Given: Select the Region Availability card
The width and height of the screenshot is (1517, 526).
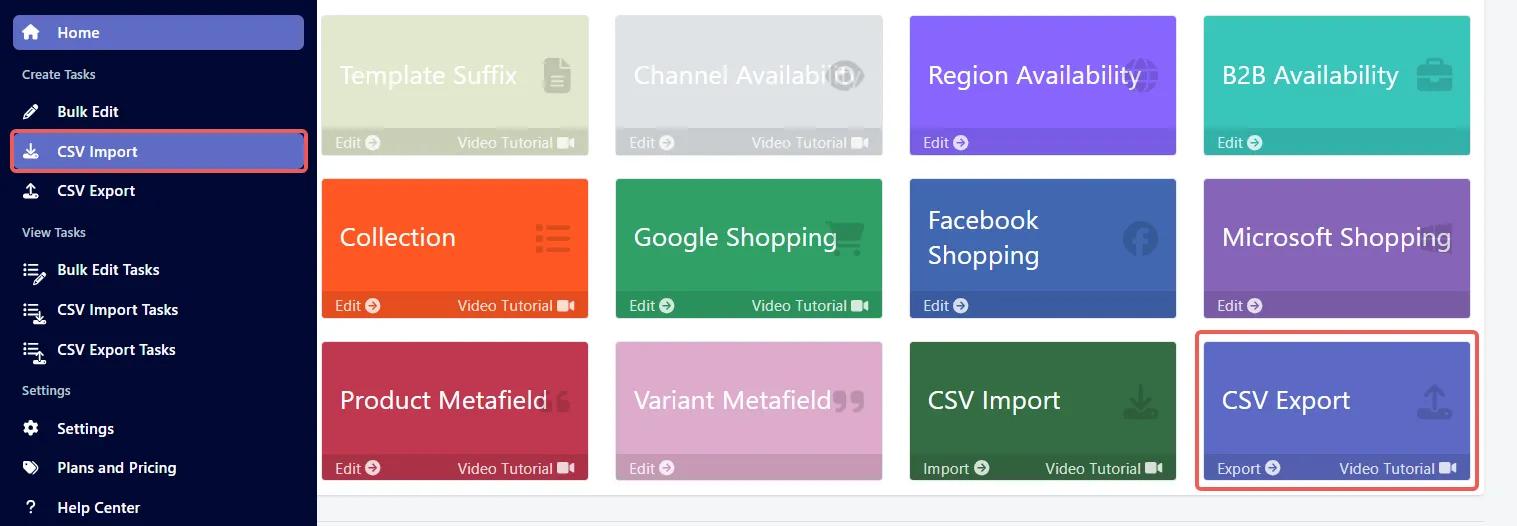Looking at the screenshot, I should coord(1043,85).
